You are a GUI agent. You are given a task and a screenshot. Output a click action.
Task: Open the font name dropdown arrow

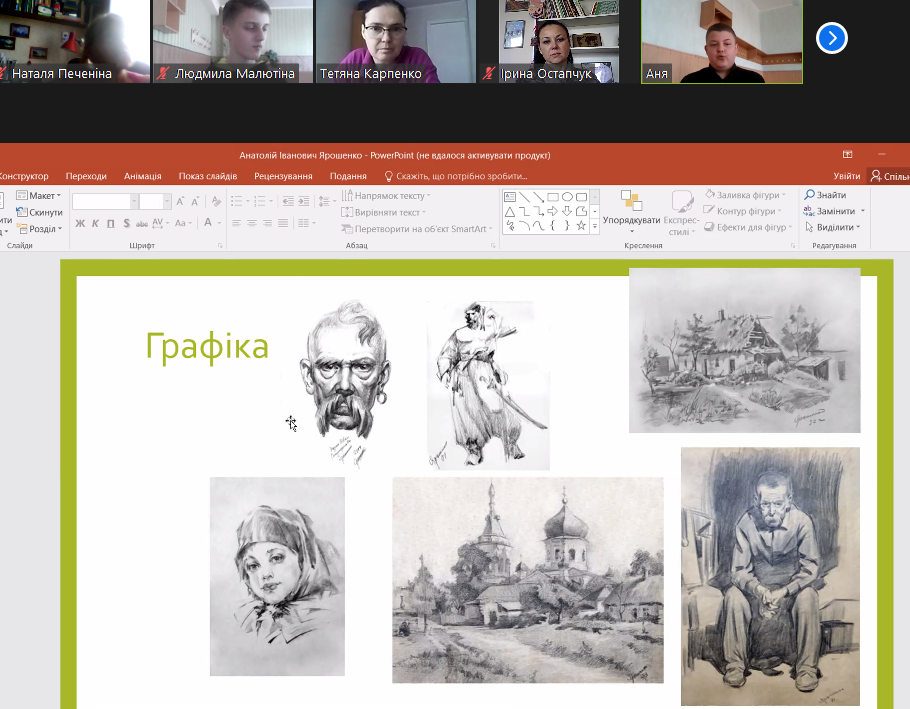click(134, 201)
